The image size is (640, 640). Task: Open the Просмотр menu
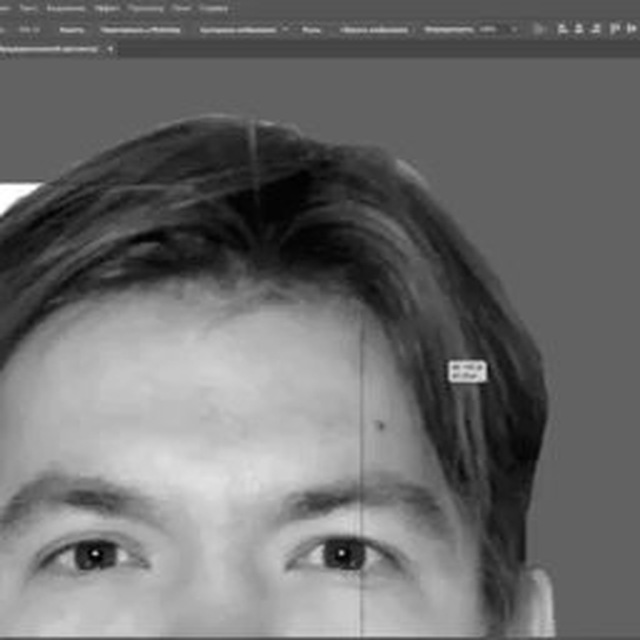point(146,8)
